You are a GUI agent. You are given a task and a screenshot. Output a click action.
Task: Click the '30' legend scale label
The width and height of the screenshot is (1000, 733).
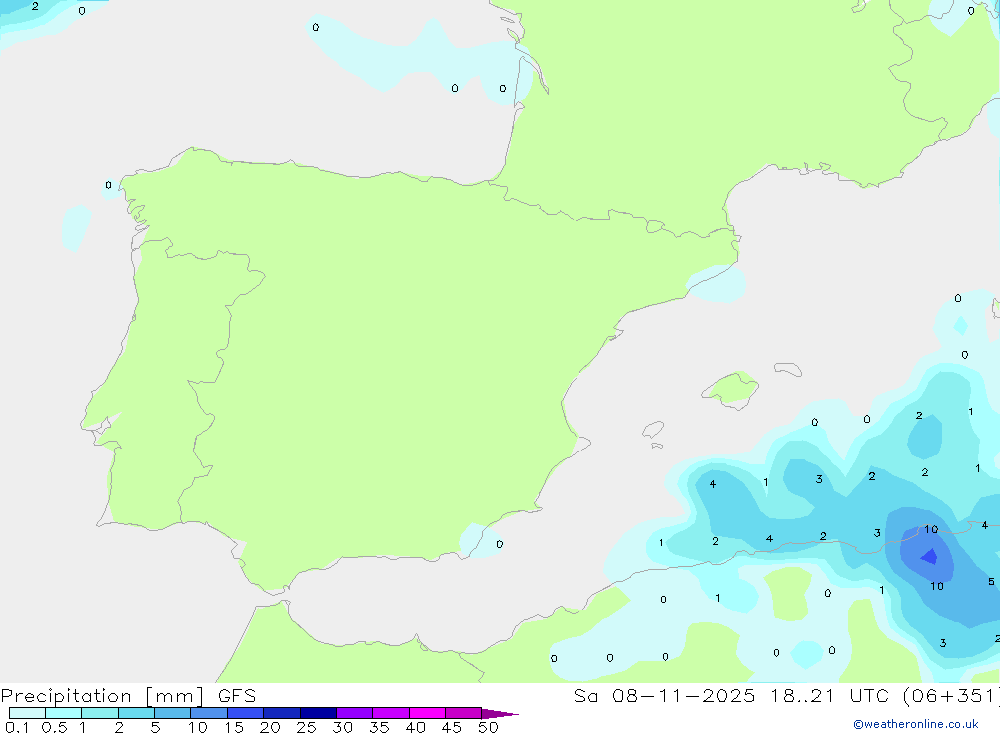342,727
